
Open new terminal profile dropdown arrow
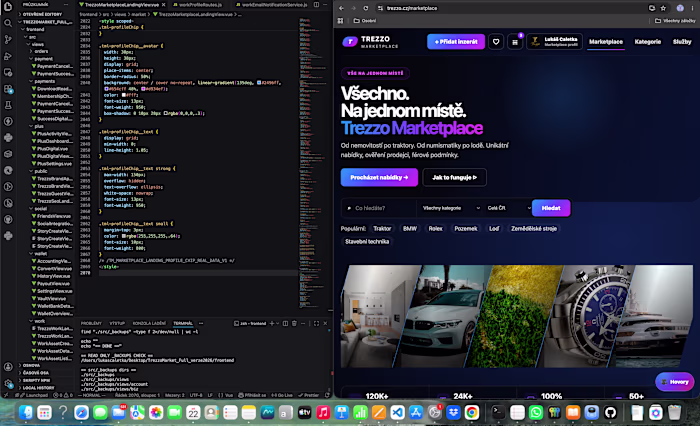coord(278,323)
